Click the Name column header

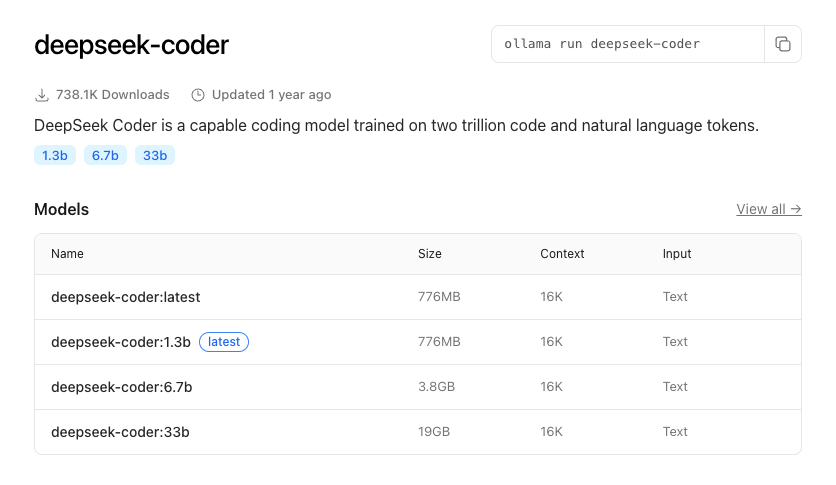tap(67, 254)
